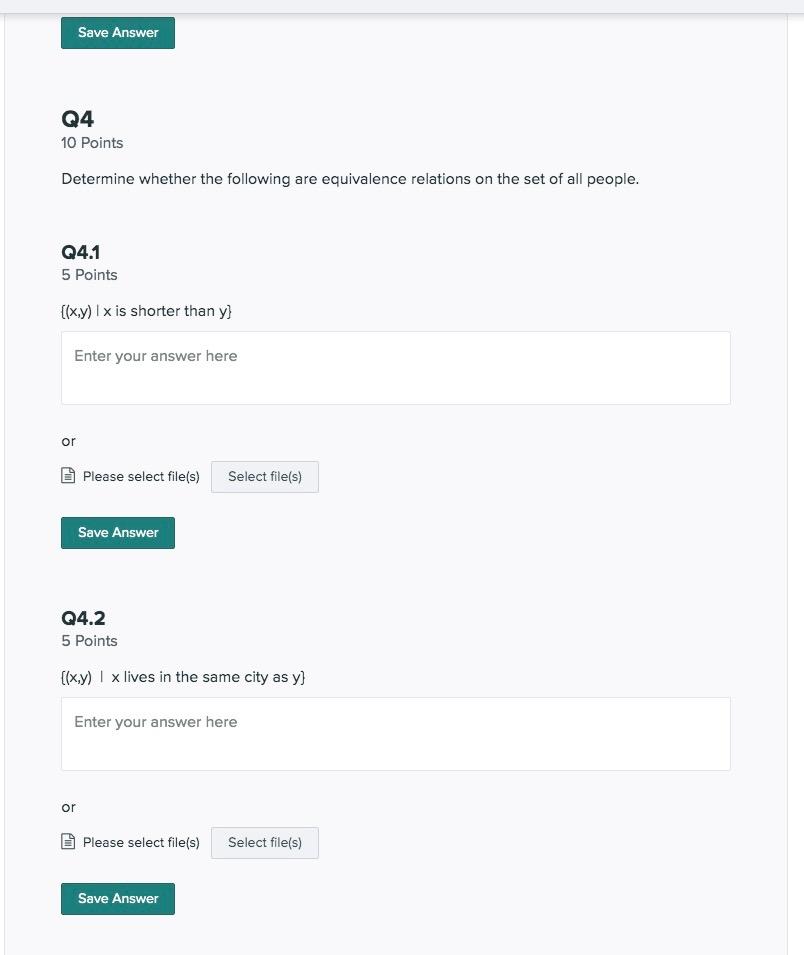Click the Save Answer button above Q4
This screenshot has height=955, width=804.
[118, 33]
